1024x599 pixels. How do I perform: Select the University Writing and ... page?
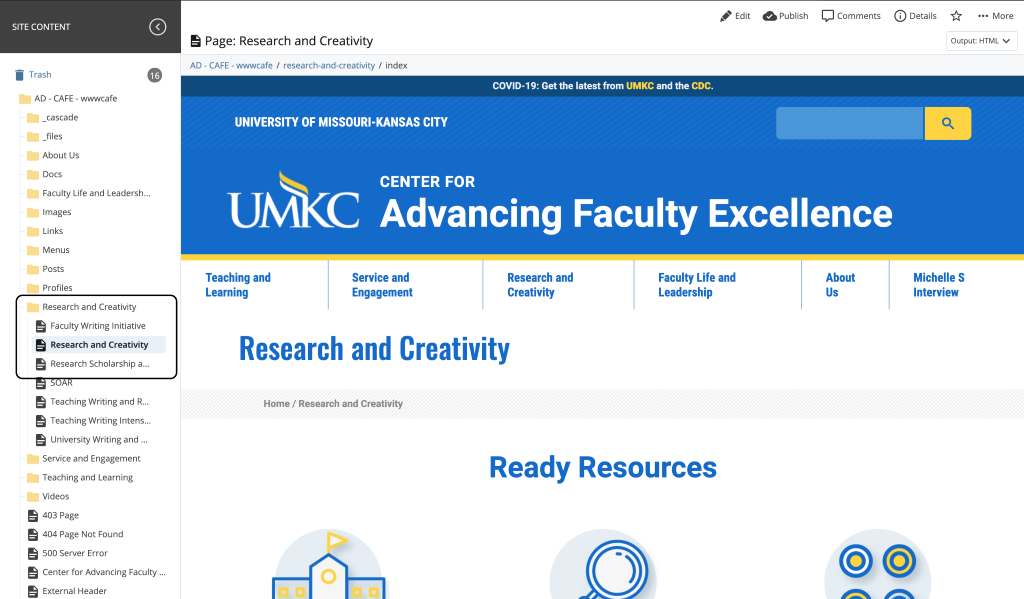[92, 440]
